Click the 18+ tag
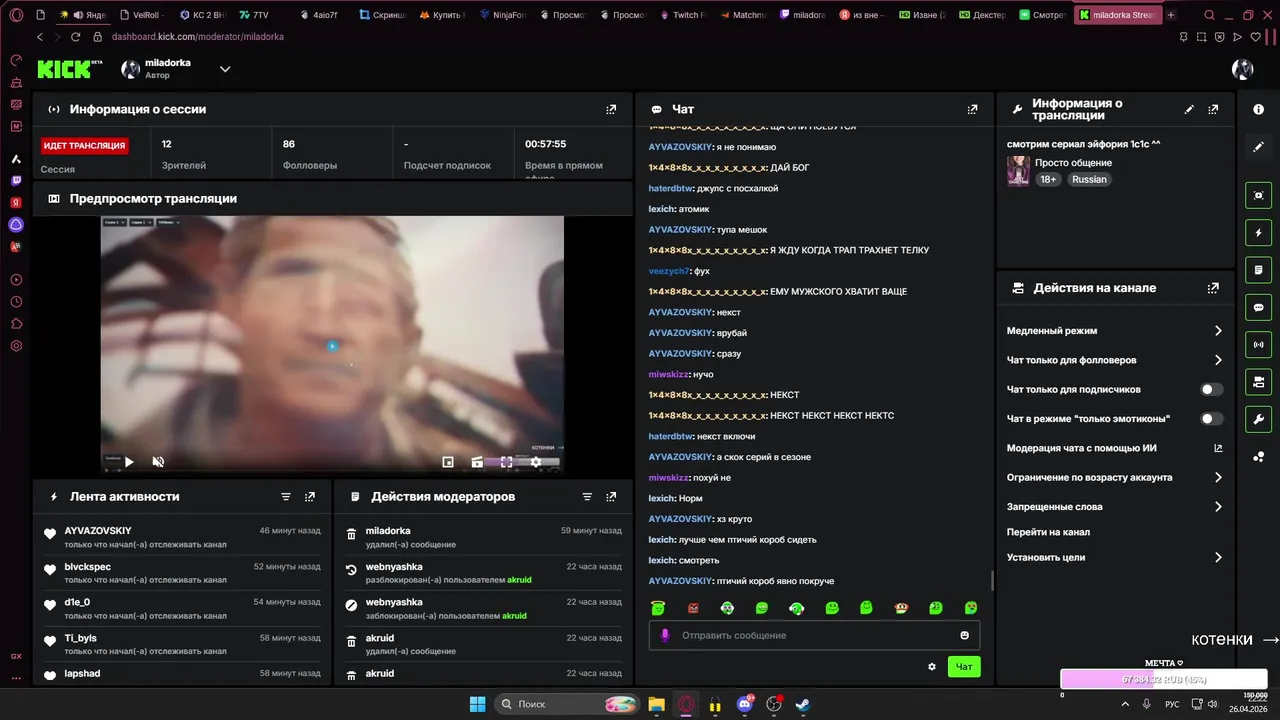 click(x=1048, y=179)
